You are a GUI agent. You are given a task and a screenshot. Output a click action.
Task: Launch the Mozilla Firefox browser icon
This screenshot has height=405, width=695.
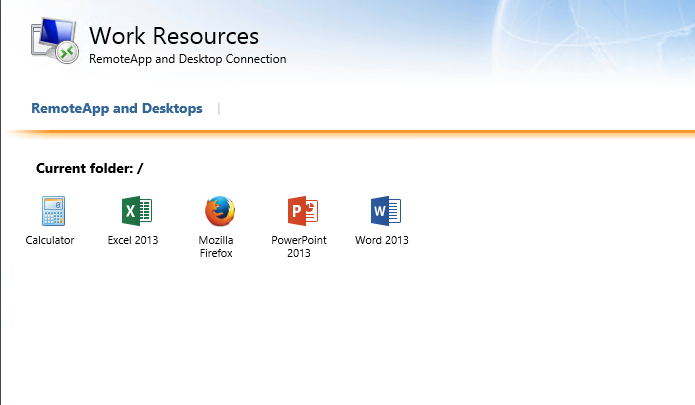pyautogui.click(x=218, y=211)
